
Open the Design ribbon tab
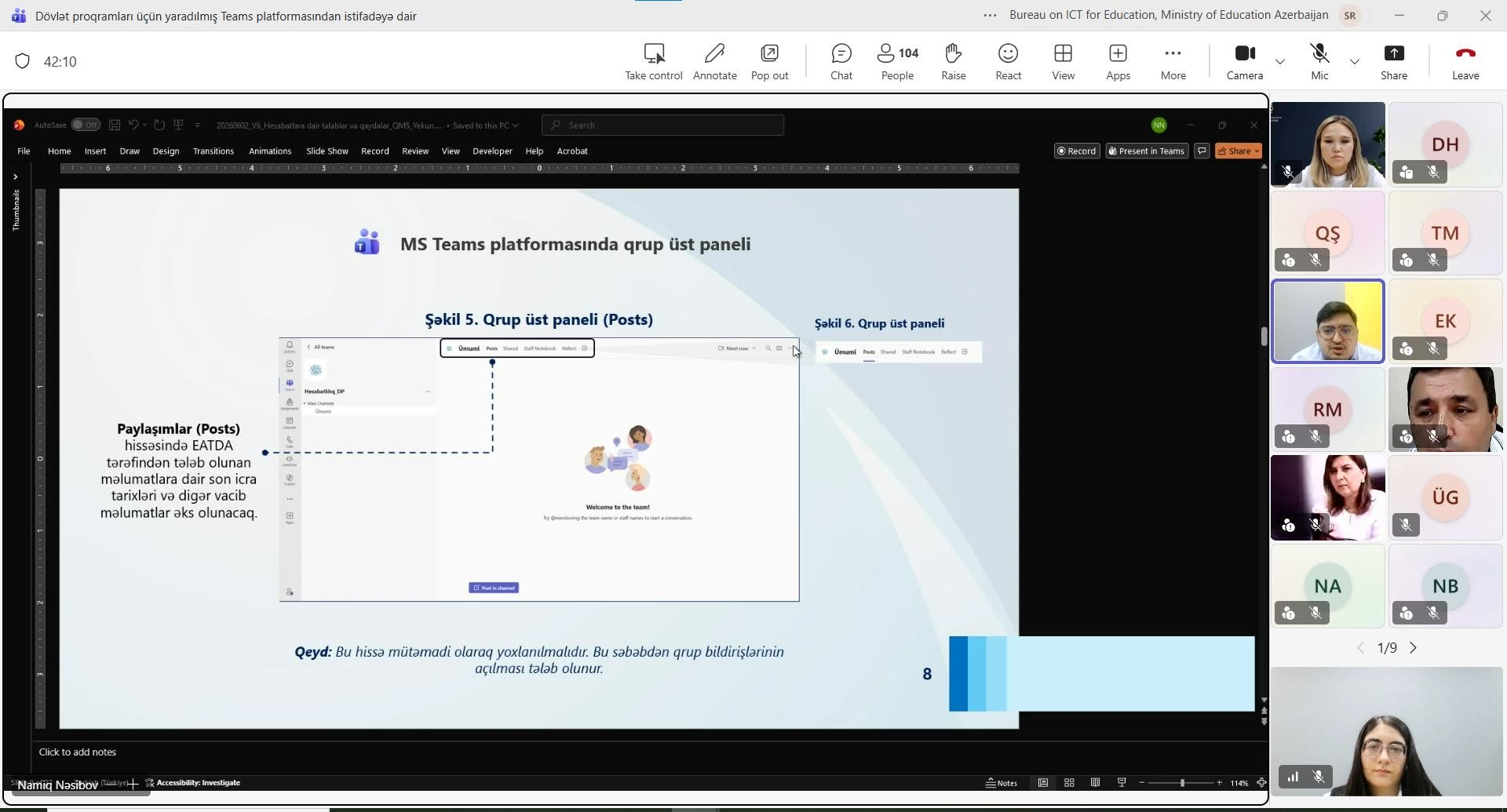(166, 151)
